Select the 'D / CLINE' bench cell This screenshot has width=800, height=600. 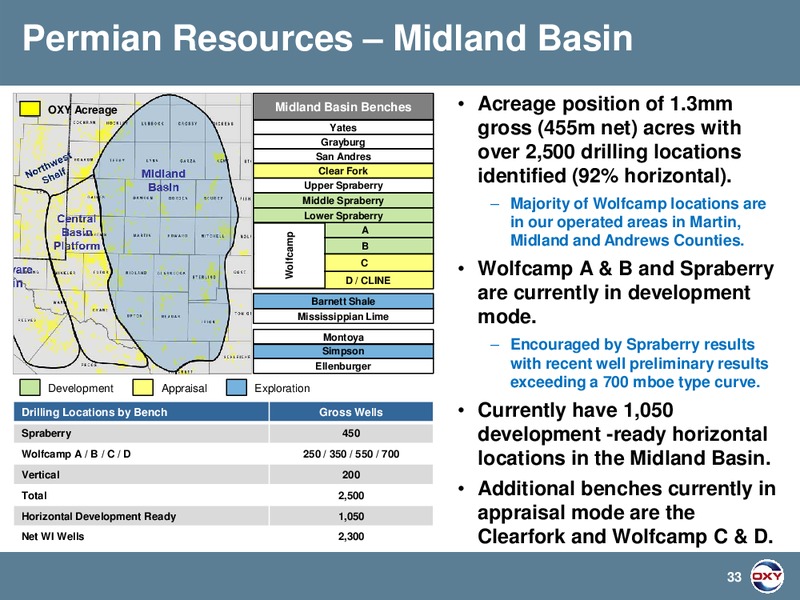(379, 280)
